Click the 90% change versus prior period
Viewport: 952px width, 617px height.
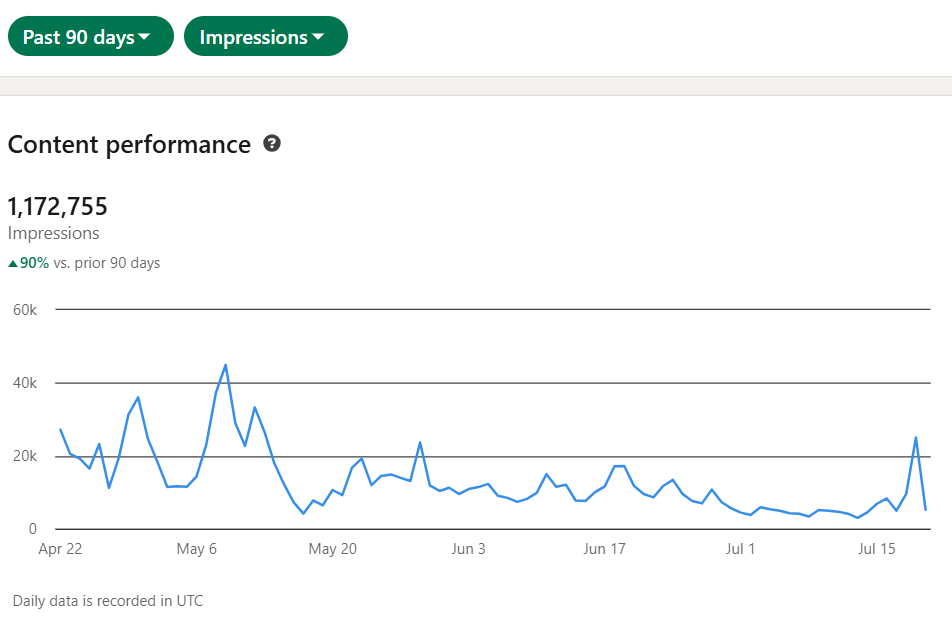(35, 264)
